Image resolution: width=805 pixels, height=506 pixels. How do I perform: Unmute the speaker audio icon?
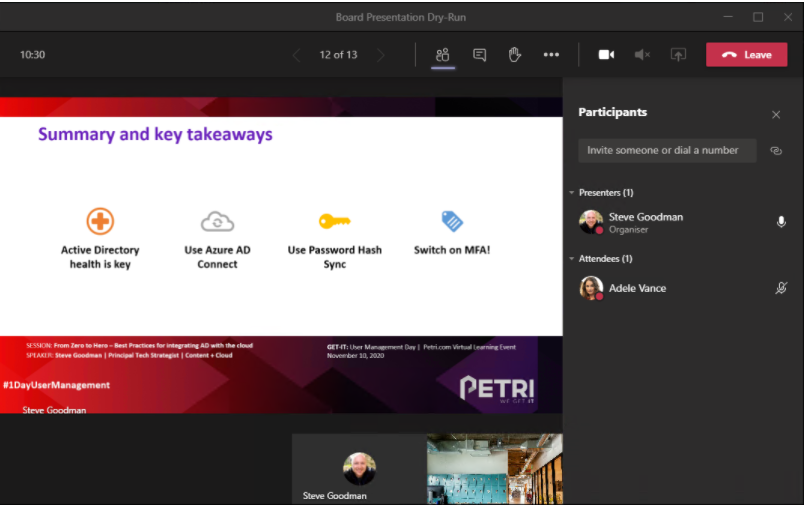(642, 54)
